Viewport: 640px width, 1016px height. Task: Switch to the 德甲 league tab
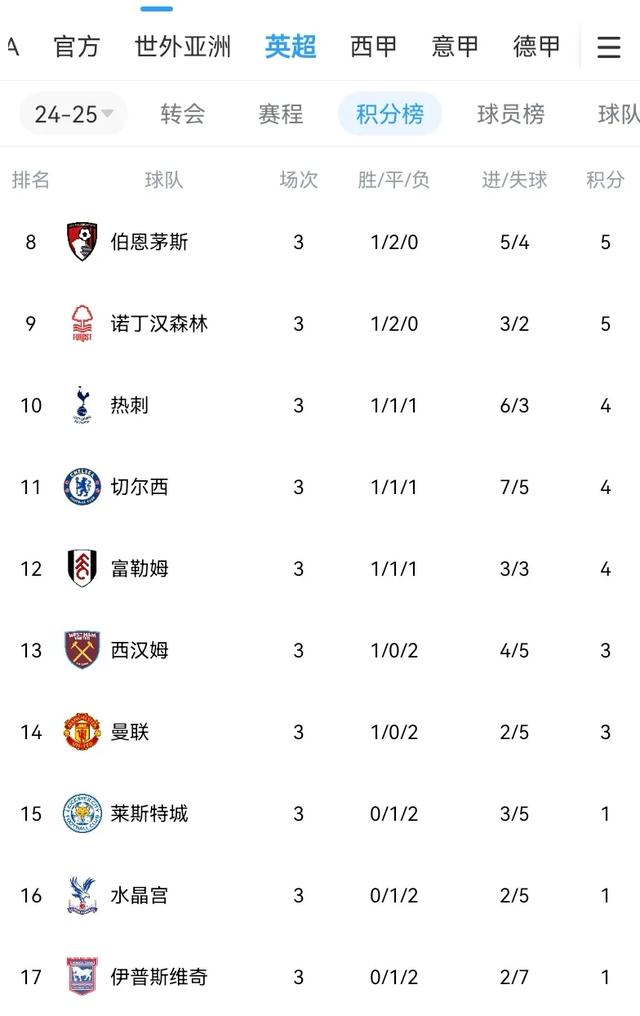click(x=536, y=47)
